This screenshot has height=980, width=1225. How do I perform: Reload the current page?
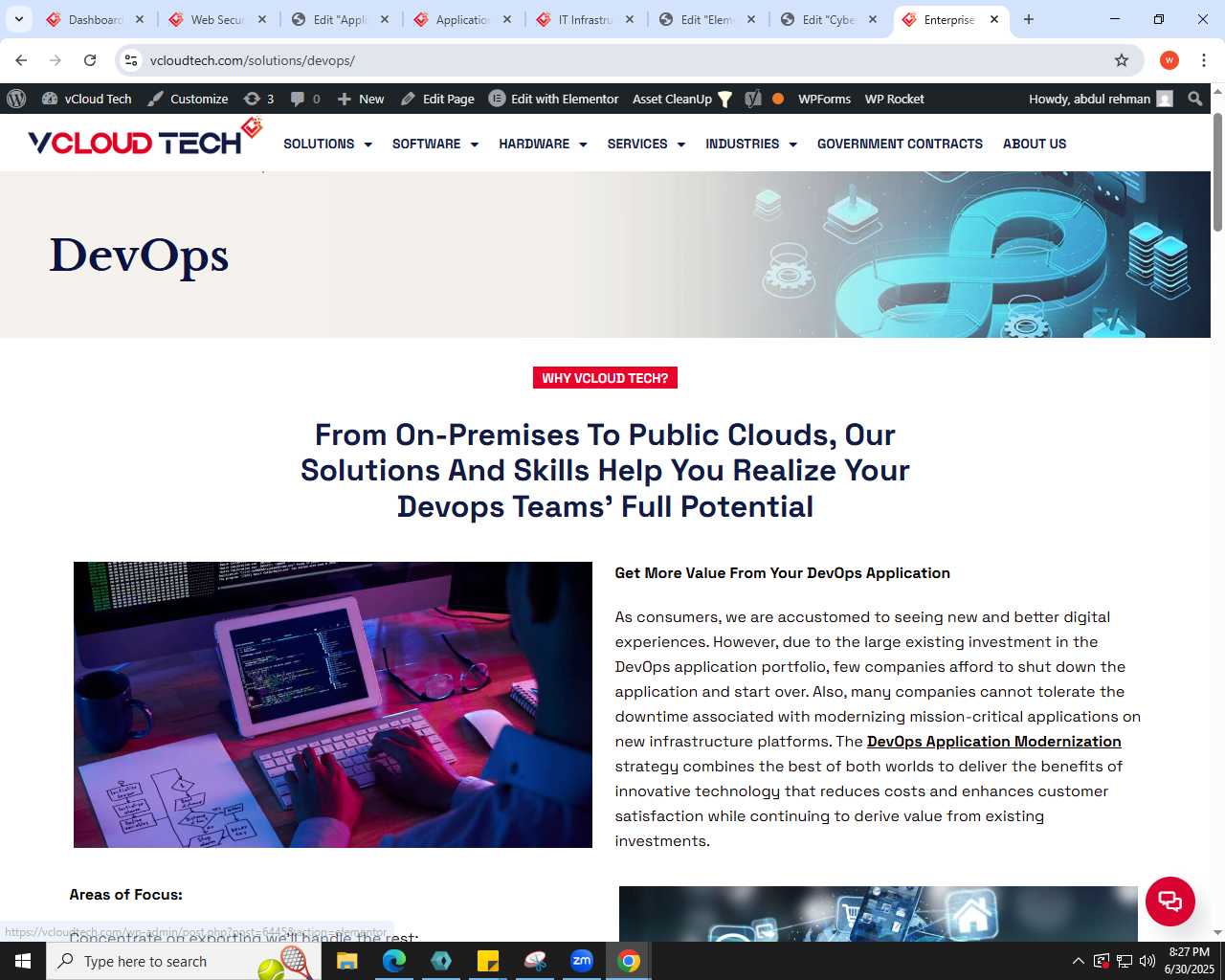[90, 60]
